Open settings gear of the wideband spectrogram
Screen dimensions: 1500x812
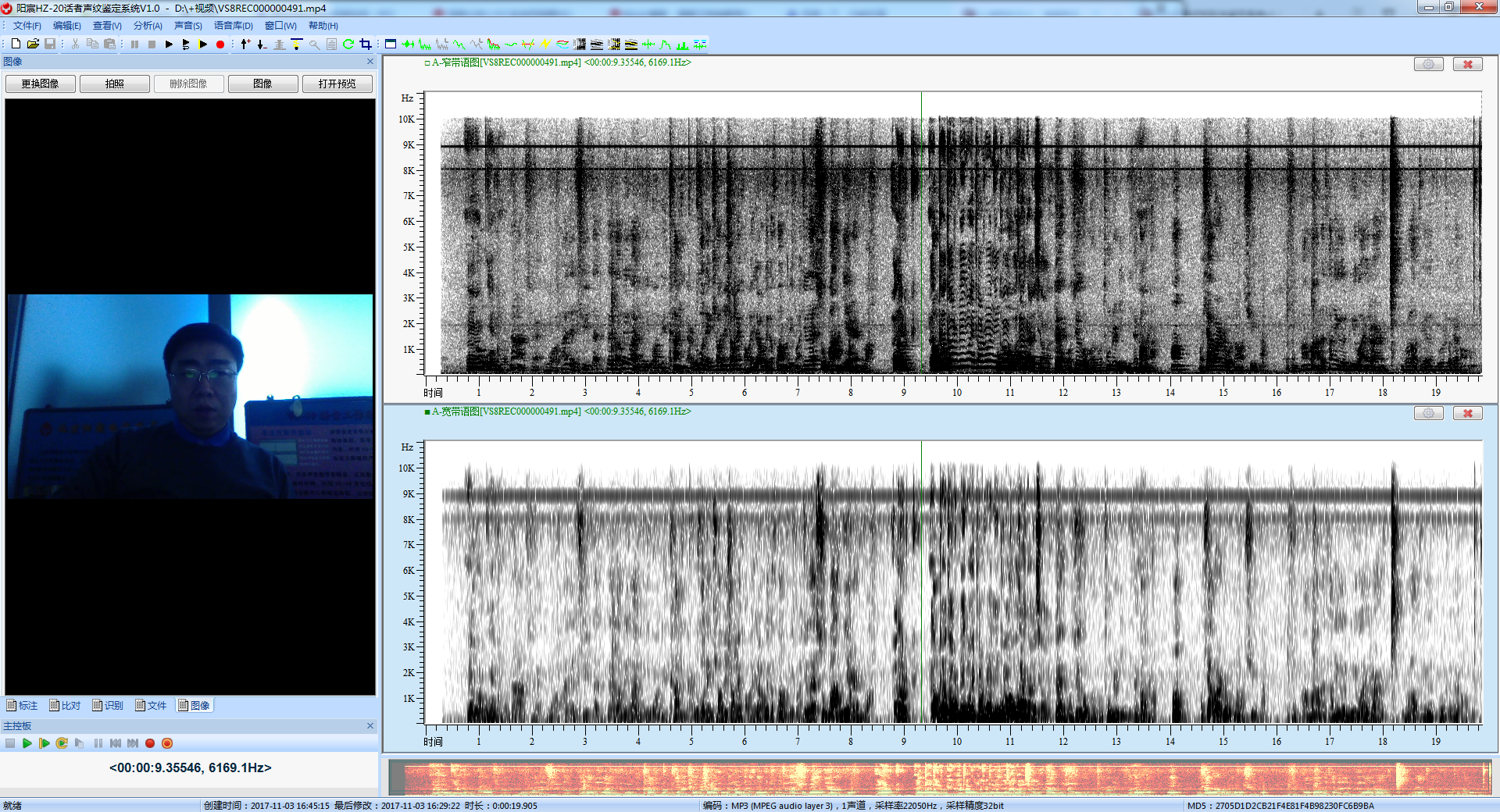1428,413
